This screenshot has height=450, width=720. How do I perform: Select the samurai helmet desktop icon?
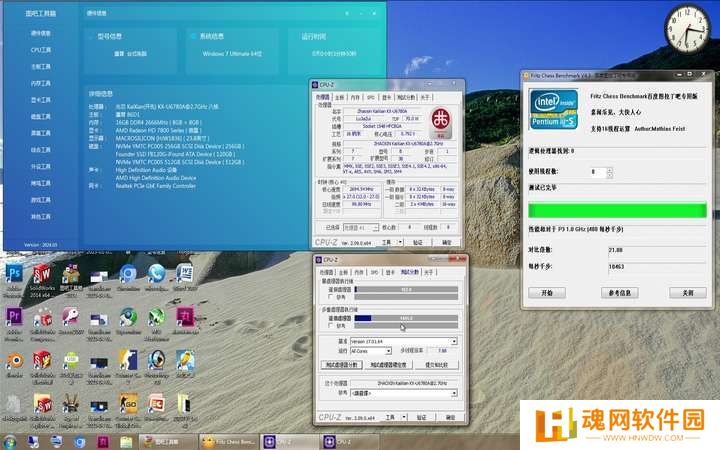71,404
